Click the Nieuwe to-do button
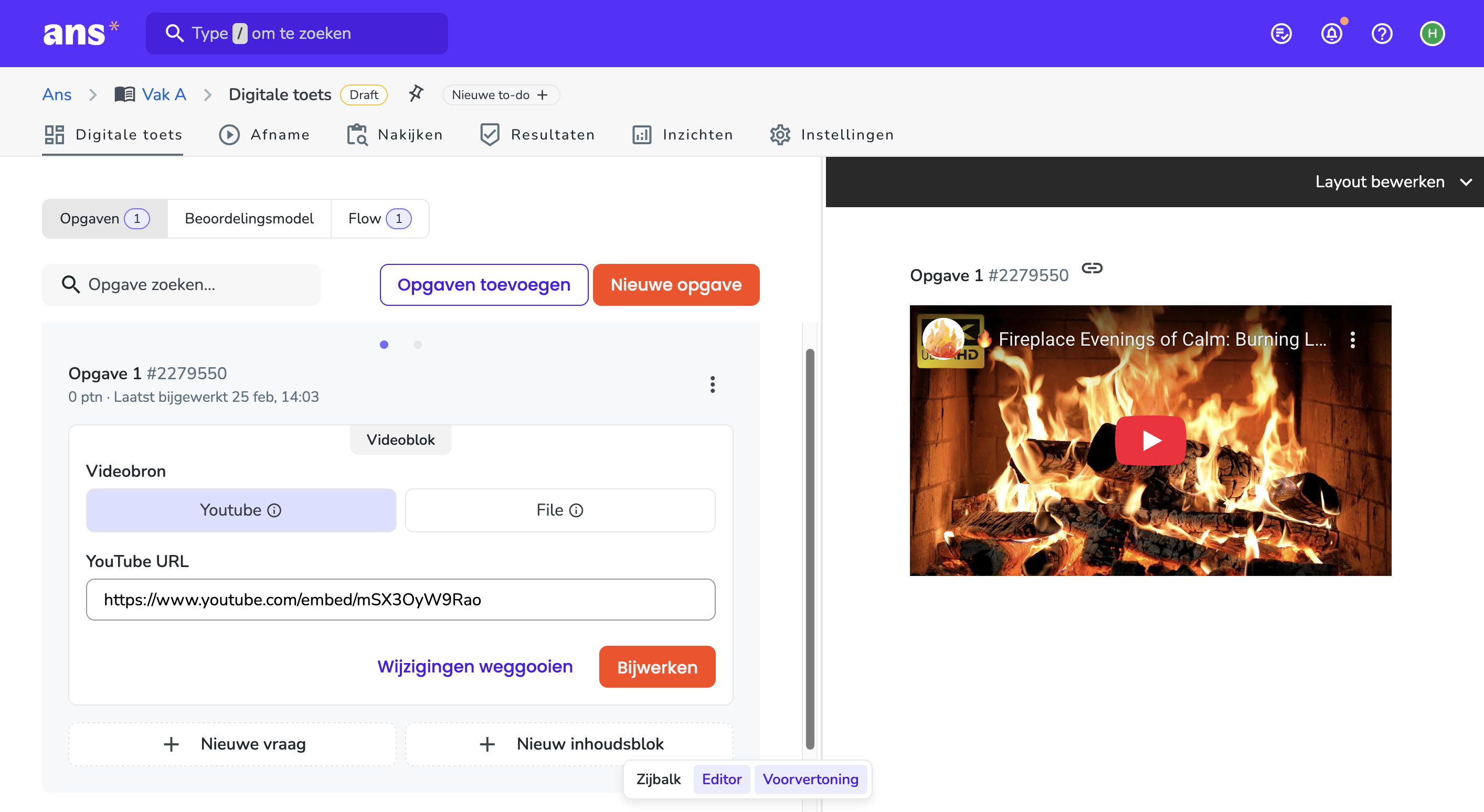Viewport: 1484px width, 812px height. (501, 95)
